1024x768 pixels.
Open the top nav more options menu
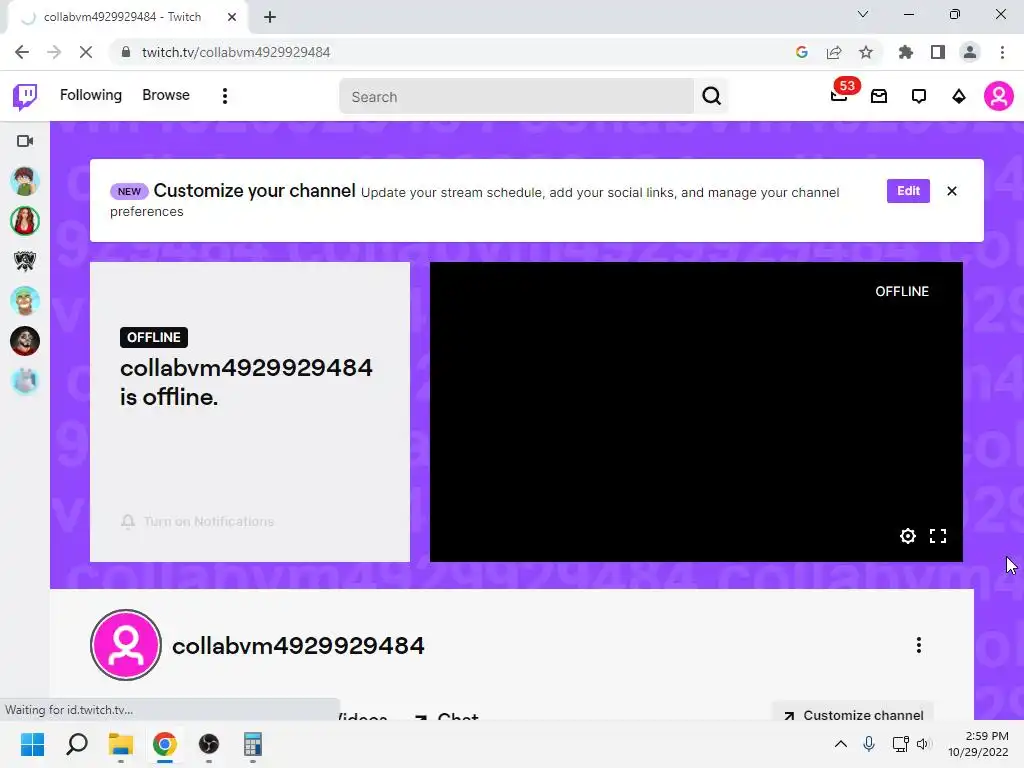[225, 96]
